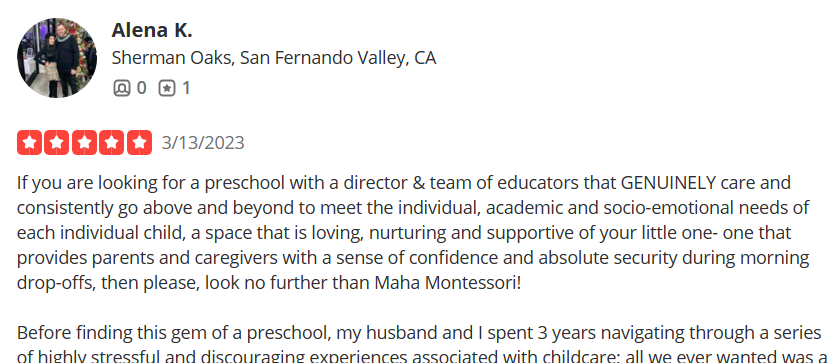The width and height of the screenshot is (835, 363).
Task: Select the third red rating star
Action: (84, 143)
